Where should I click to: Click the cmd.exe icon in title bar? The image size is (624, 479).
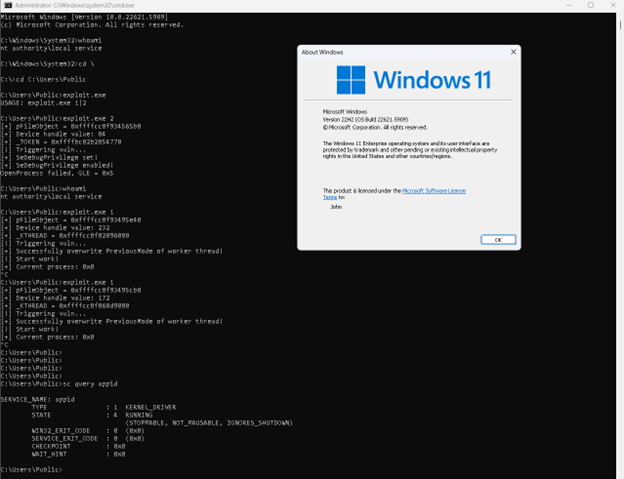click(5, 5)
